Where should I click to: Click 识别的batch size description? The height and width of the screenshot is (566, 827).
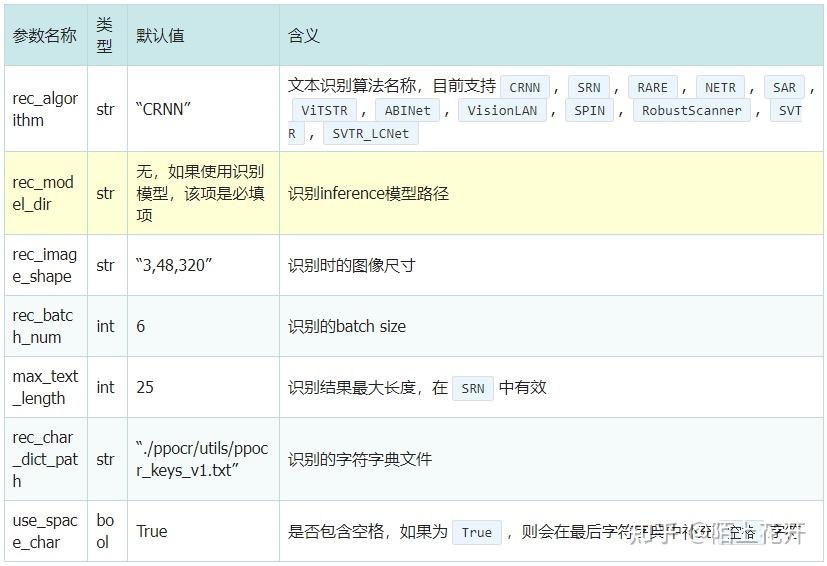pos(347,326)
